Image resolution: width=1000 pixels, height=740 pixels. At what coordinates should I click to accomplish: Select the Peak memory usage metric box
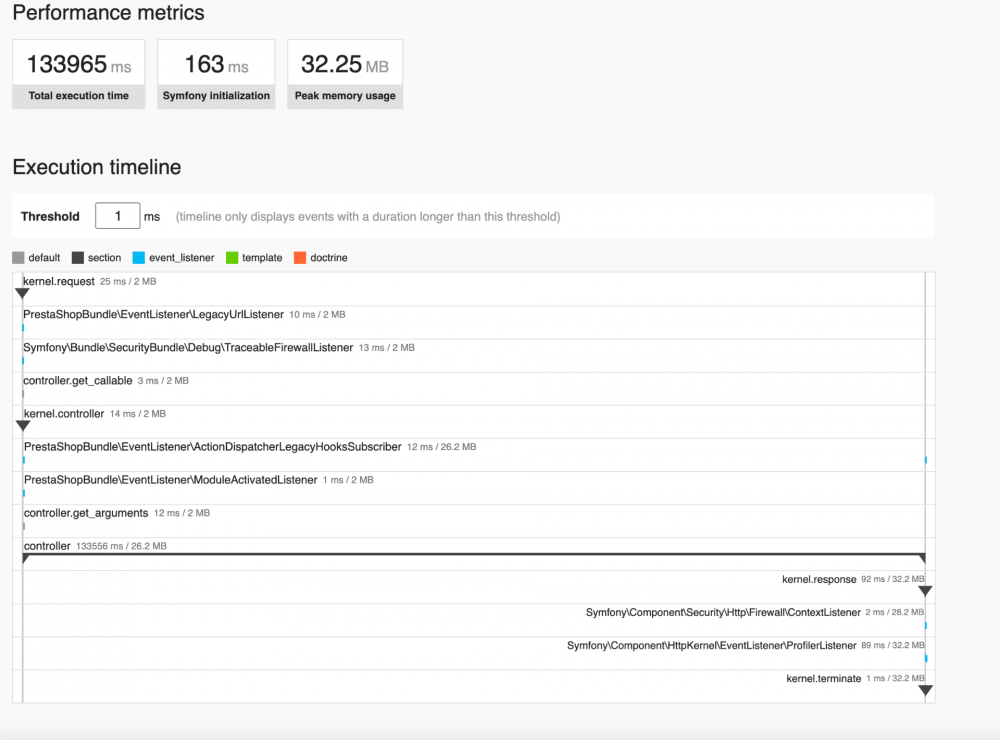click(345, 74)
